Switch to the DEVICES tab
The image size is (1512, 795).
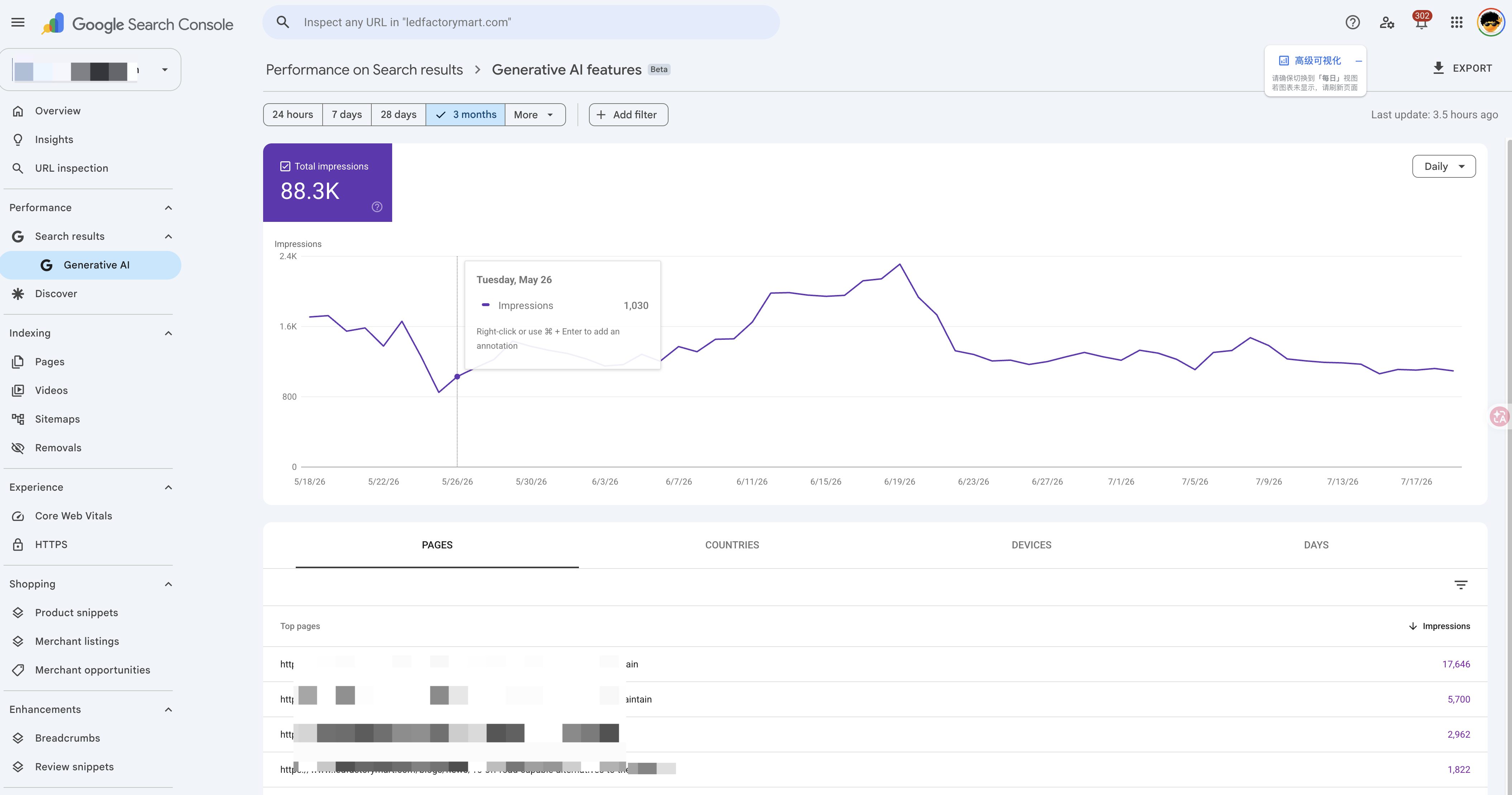pyautogui.click(x=1031, y=545)
